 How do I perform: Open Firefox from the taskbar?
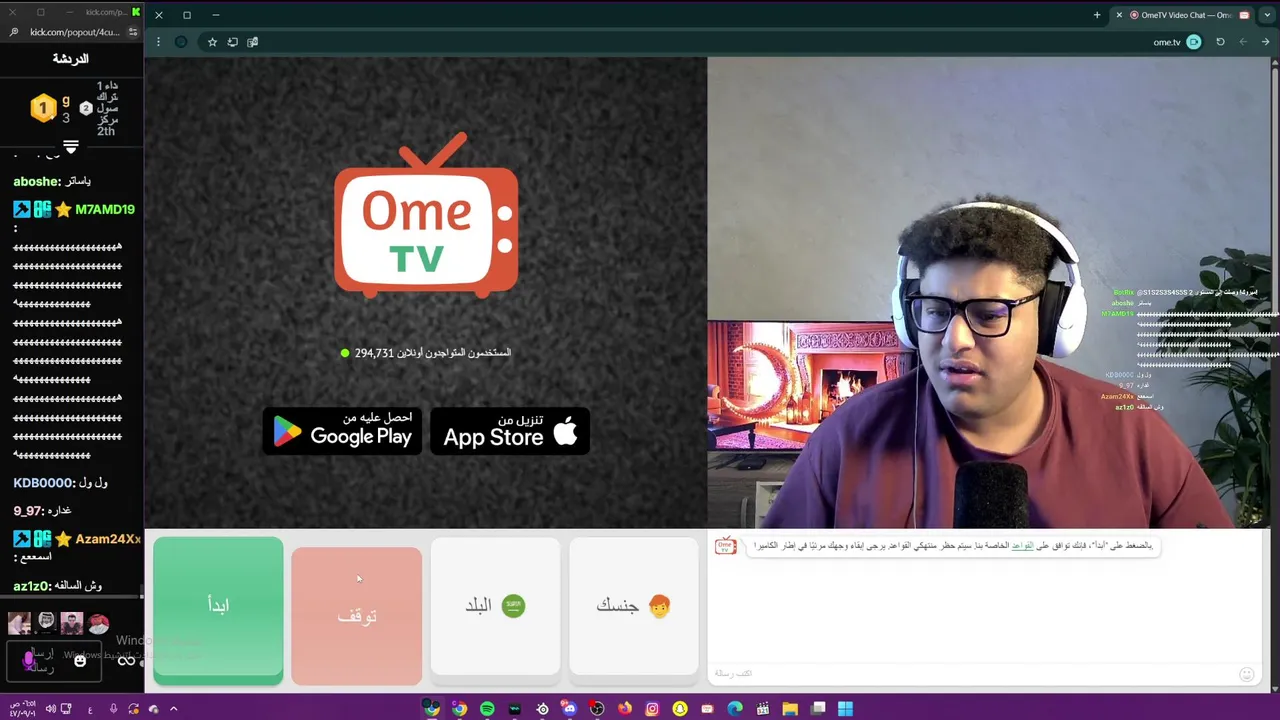click(x=624, y=709)
